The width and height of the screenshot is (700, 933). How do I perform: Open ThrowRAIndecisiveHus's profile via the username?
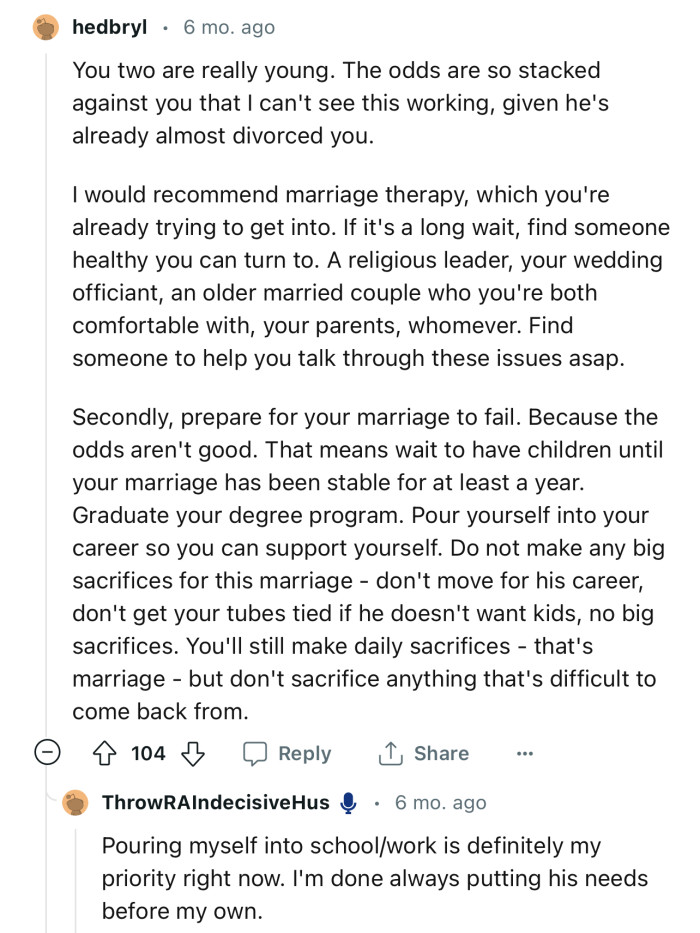click(x=215, y=802)
